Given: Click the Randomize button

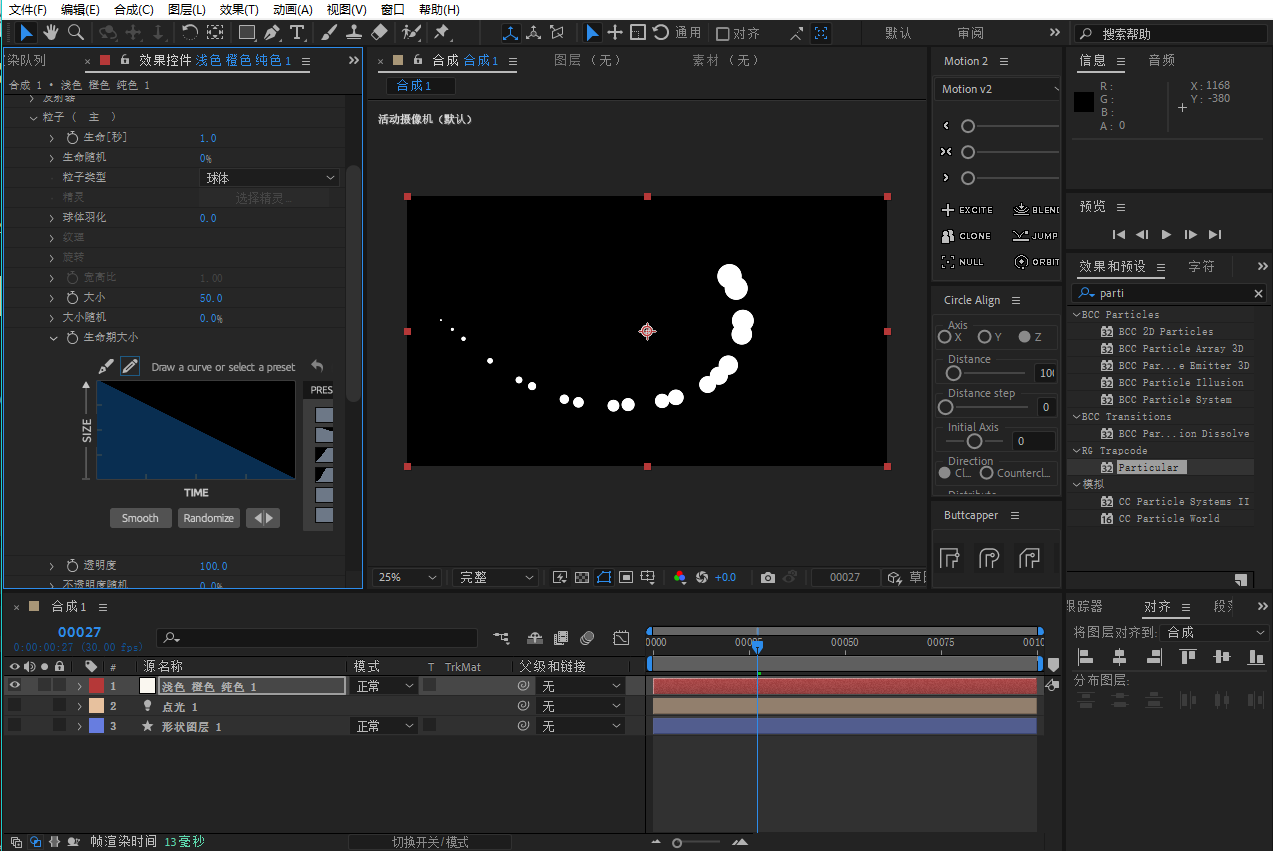Looking at the screenshot, I should coord(209,518).
